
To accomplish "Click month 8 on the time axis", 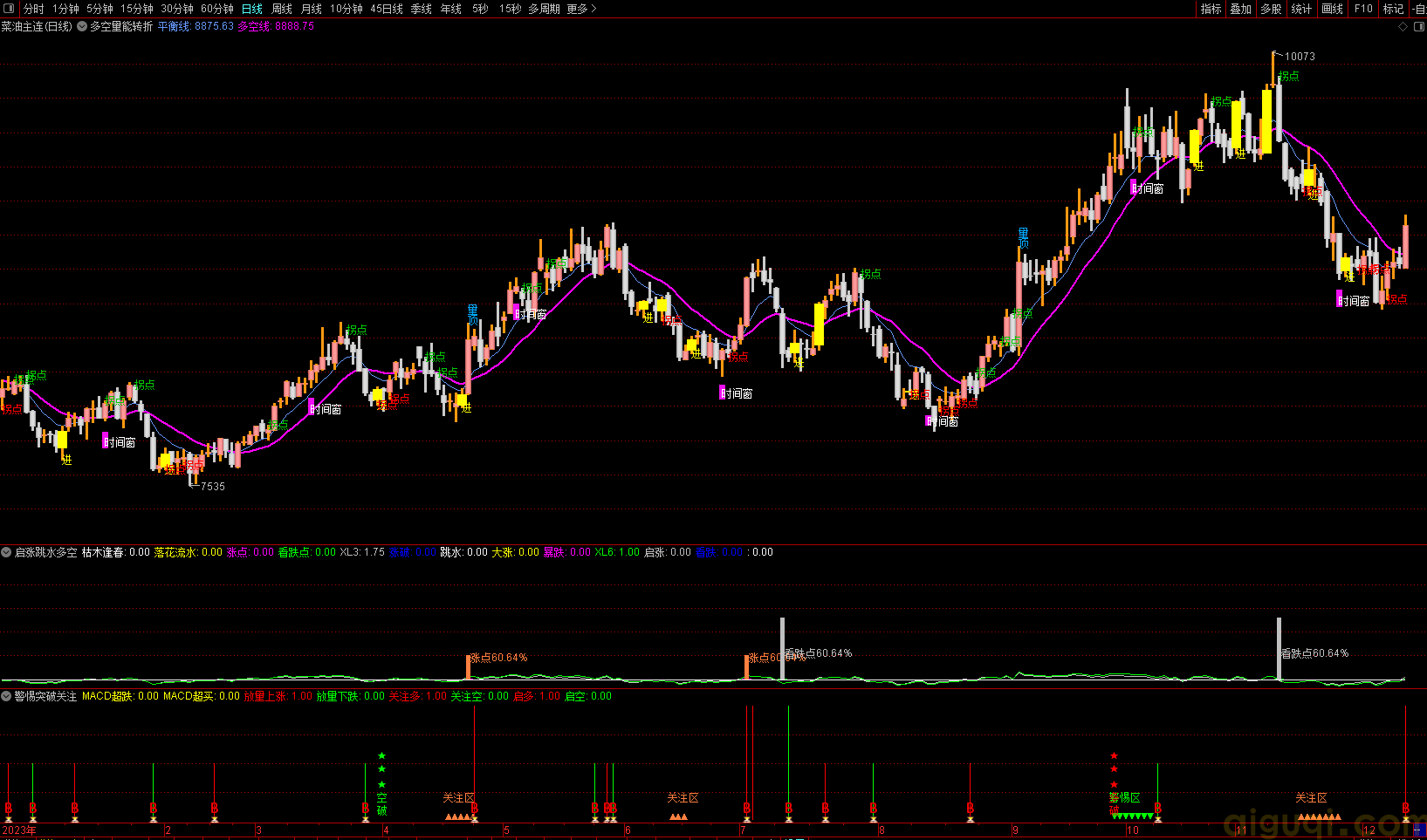I will point(882,830).
